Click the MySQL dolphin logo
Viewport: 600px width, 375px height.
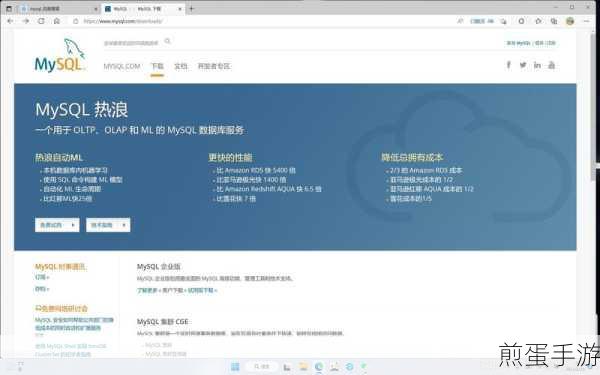click(x=60, y=55)
